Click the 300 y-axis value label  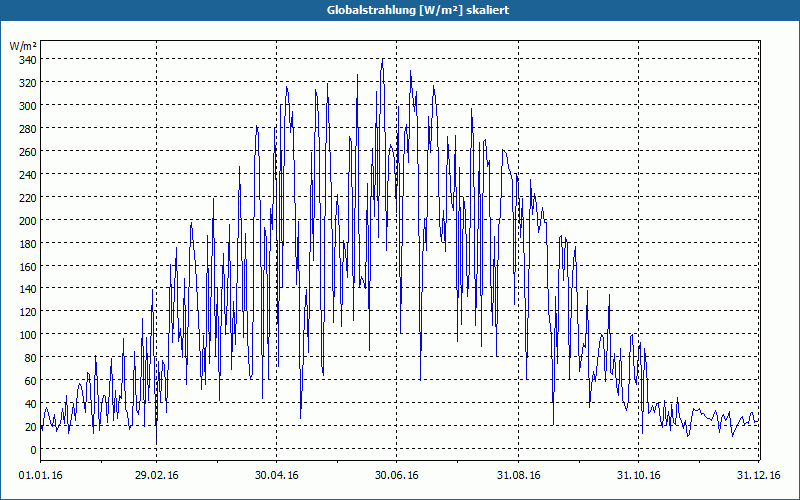pyautogui.click(x=28, y=106)
